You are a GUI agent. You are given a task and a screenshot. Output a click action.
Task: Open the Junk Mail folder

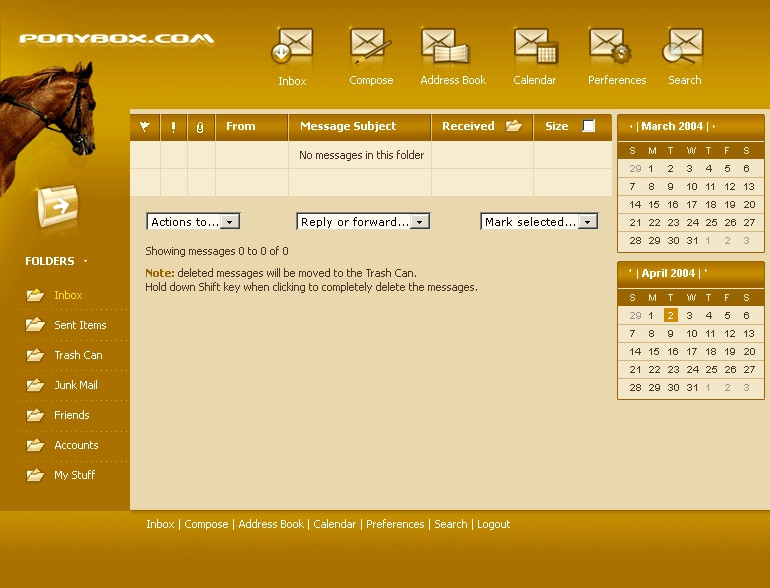coord(76,385)
